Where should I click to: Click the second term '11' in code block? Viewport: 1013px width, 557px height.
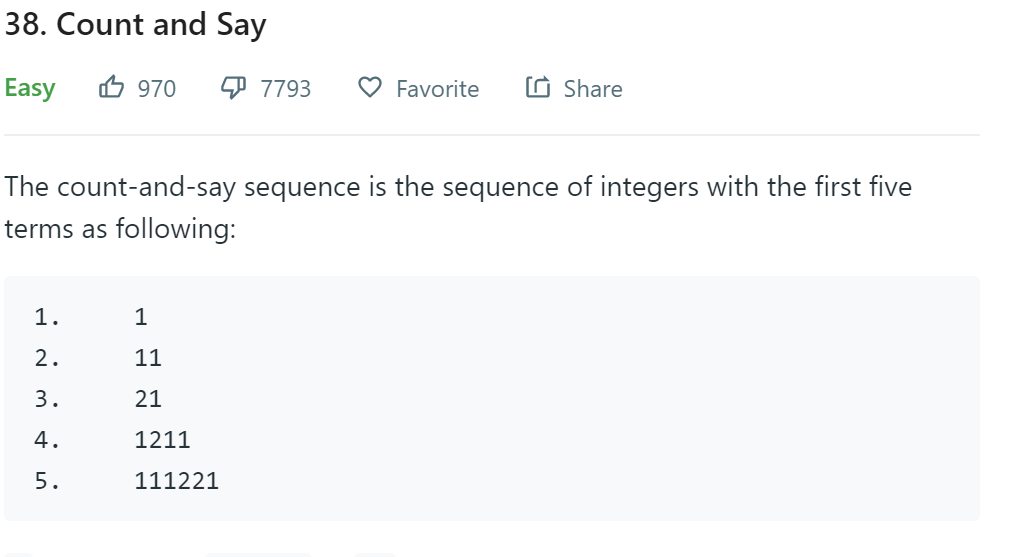(x=148, y=357)
